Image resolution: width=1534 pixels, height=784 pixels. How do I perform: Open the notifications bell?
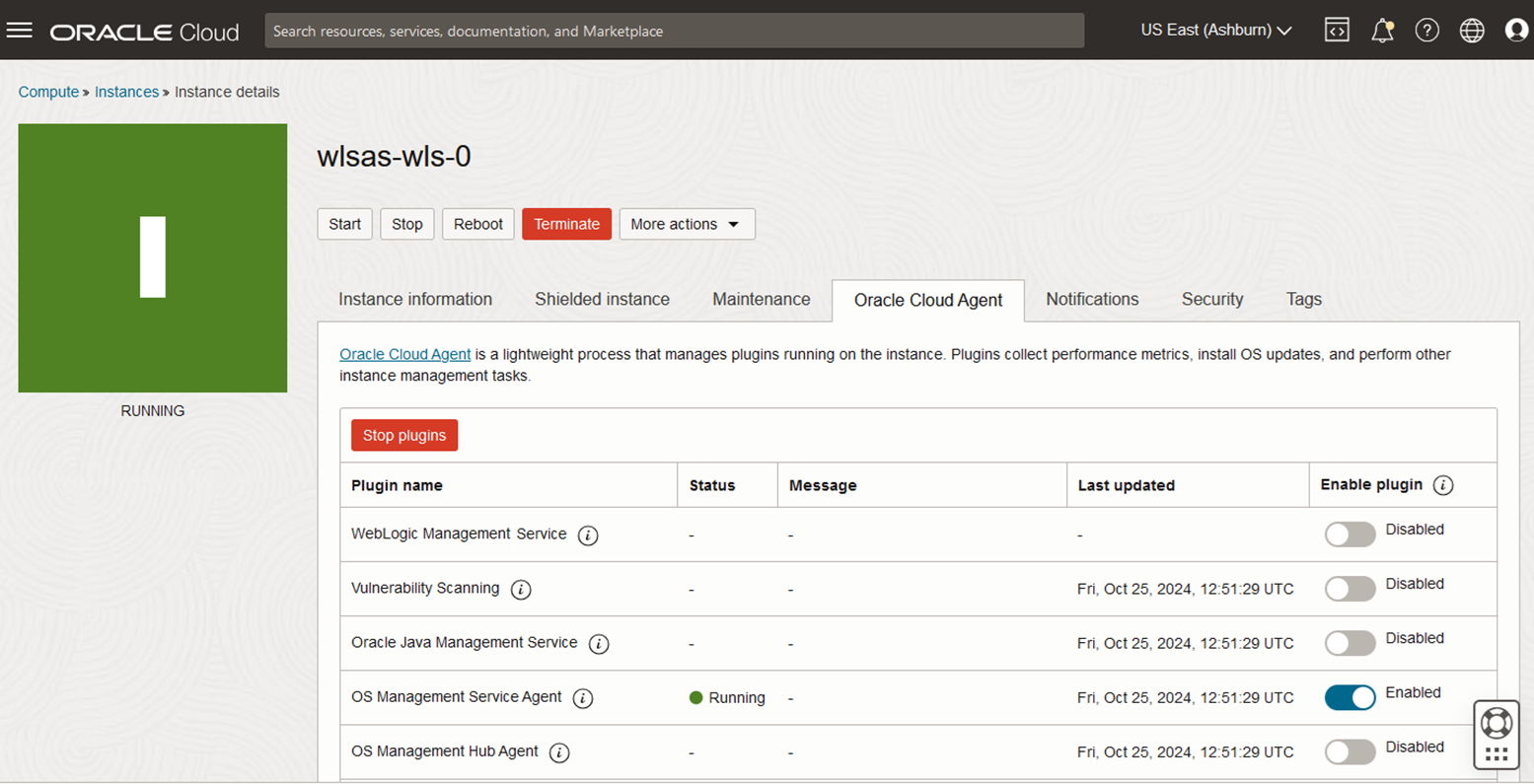pyautogui.click(x=1382, y=31)
